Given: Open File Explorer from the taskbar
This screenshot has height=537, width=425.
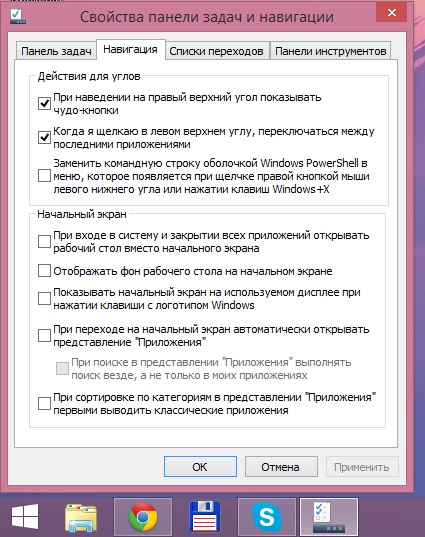Looking at the screenshot, I should [80, 517].
